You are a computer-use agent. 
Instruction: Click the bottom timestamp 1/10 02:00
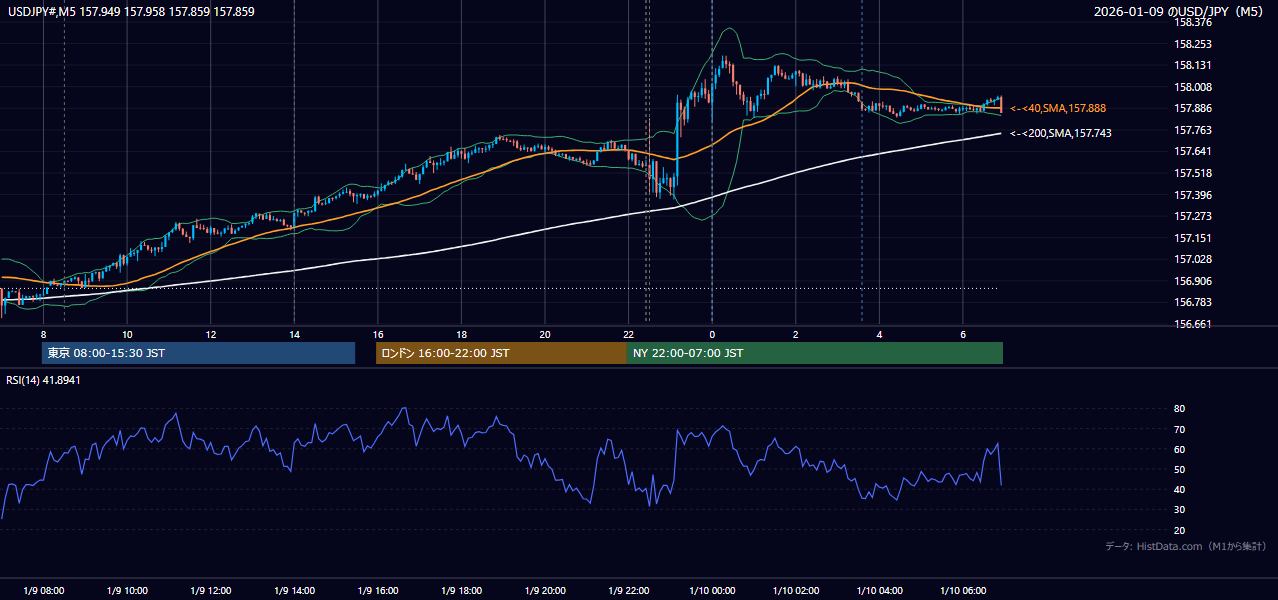point(795,590)
